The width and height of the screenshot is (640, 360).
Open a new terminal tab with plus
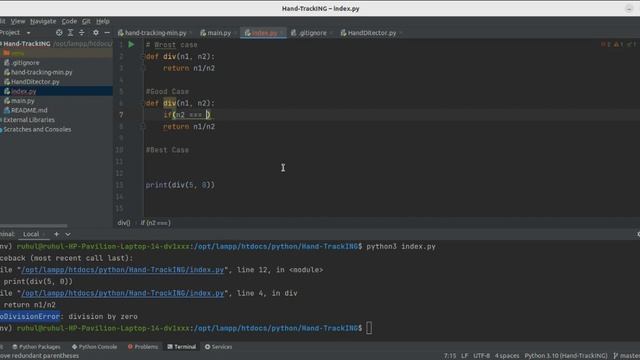(x=56, y=234)
